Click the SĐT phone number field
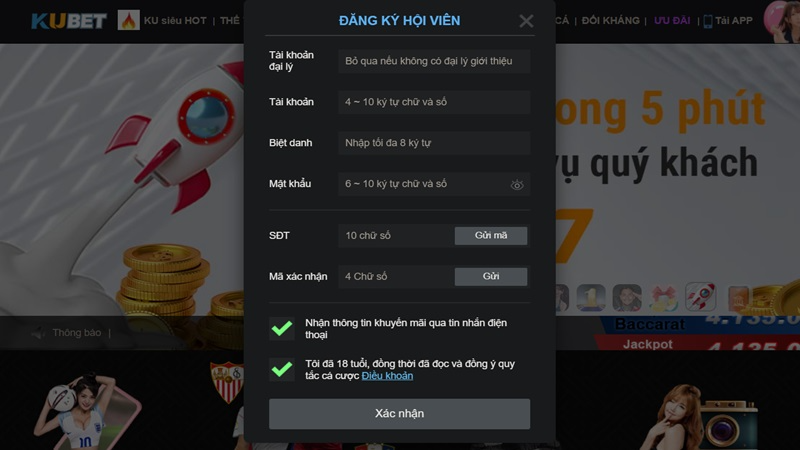This screenshot has height=450, width=800. 395,236
